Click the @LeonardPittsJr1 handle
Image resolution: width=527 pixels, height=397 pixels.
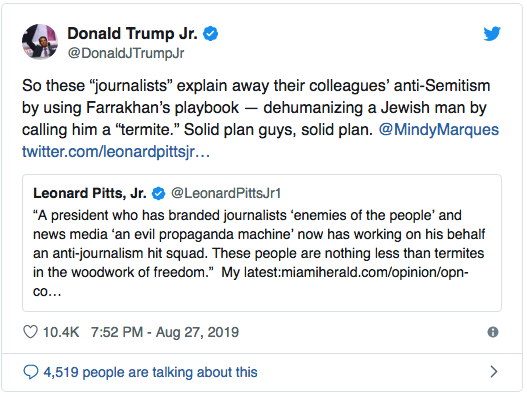point(226,193)
